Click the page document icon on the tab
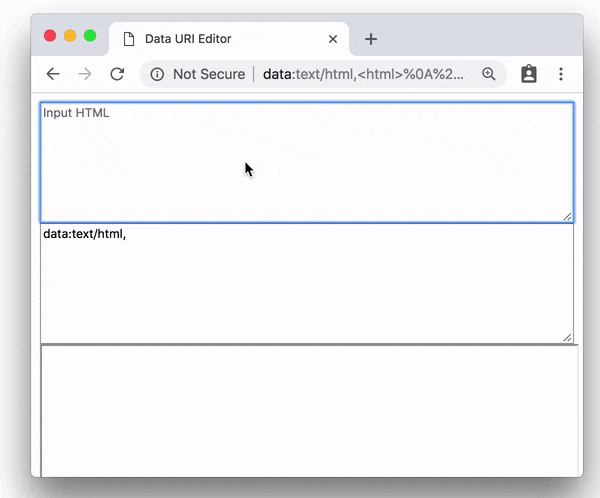Screen dimensions: 600x498 (129, 39)
